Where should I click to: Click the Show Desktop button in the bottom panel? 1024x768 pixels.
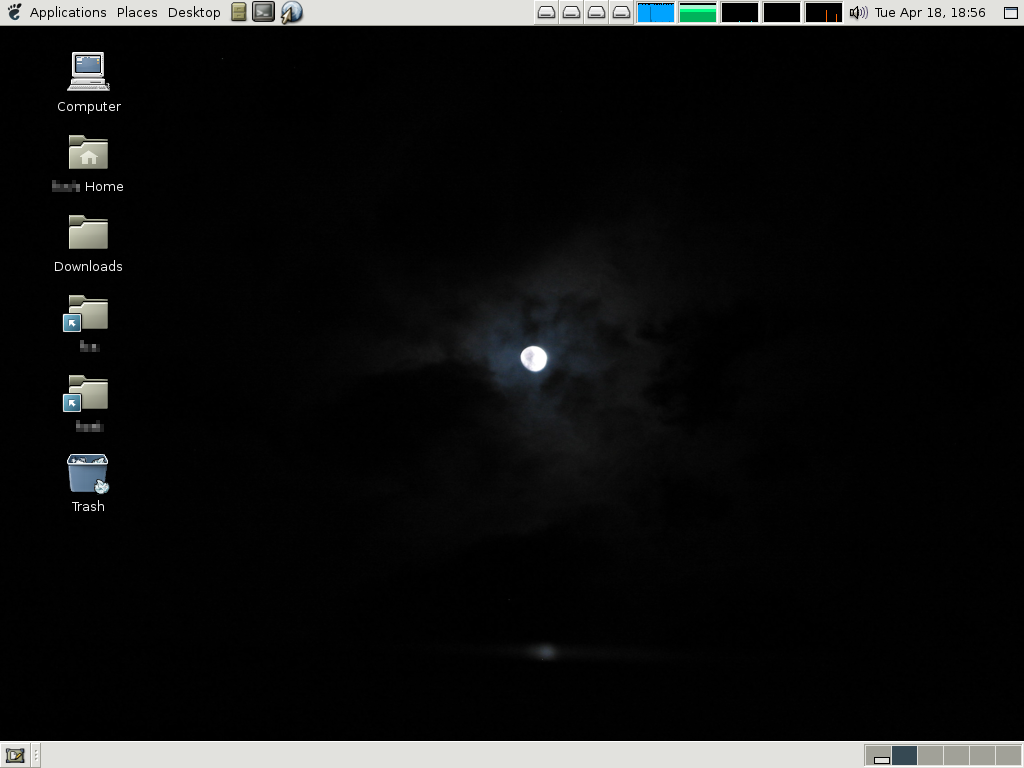(x=14, y=755)
